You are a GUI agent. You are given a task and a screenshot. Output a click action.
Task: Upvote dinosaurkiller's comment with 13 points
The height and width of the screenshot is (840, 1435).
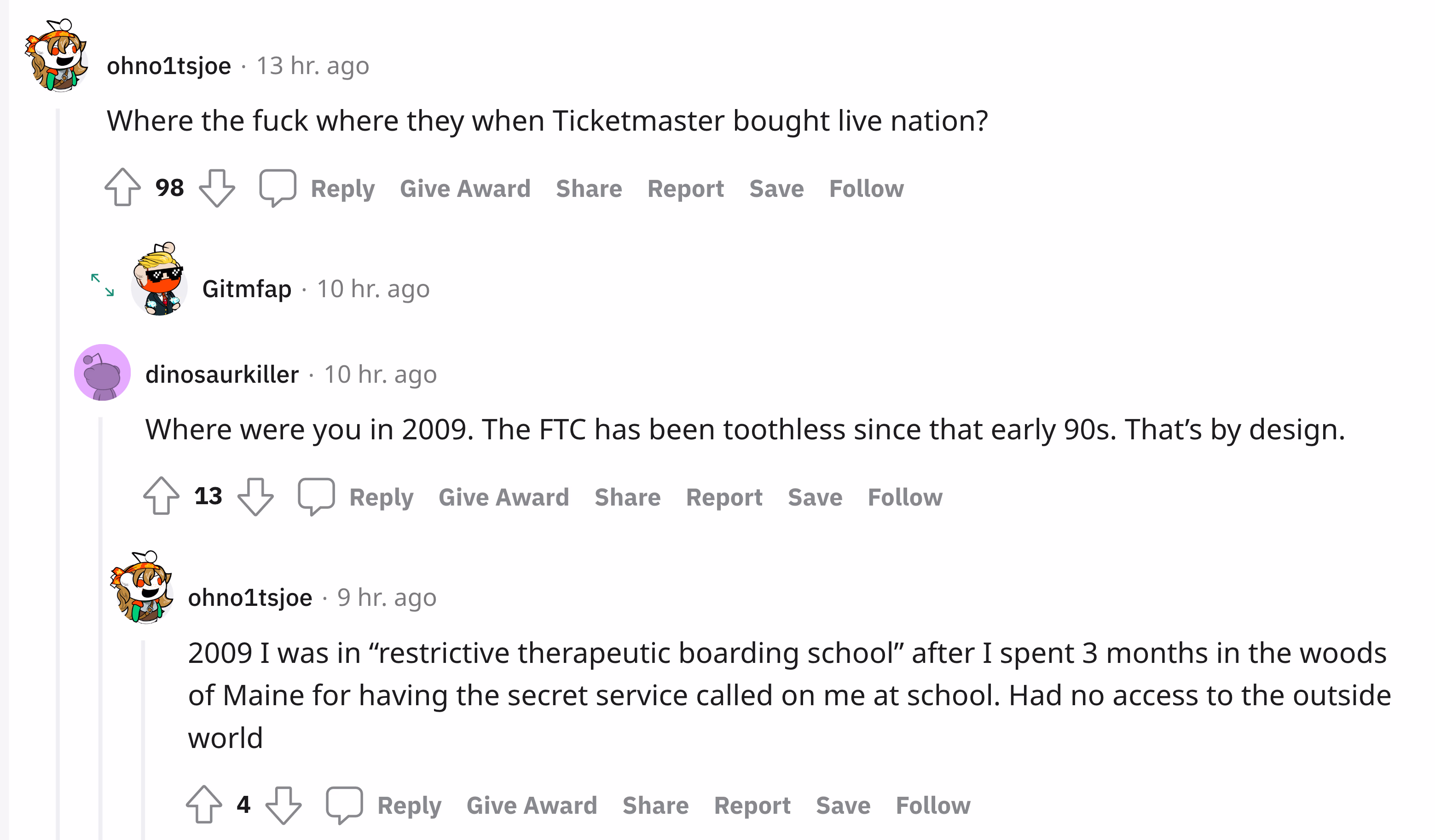click(161, 496)
